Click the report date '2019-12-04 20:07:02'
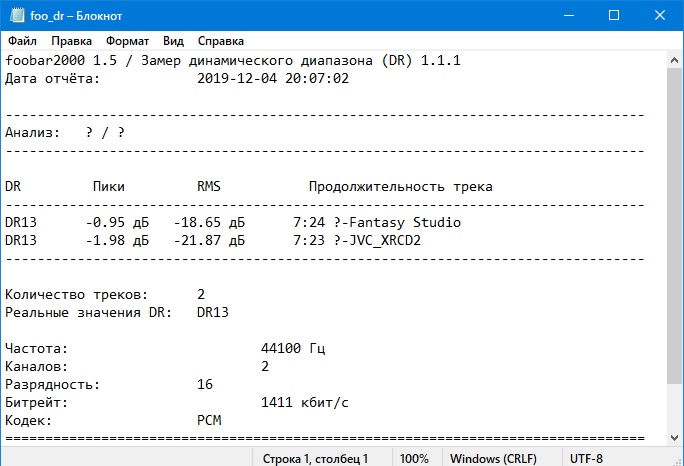This screenshot has width=684, height=466. (x=273, y=79)
